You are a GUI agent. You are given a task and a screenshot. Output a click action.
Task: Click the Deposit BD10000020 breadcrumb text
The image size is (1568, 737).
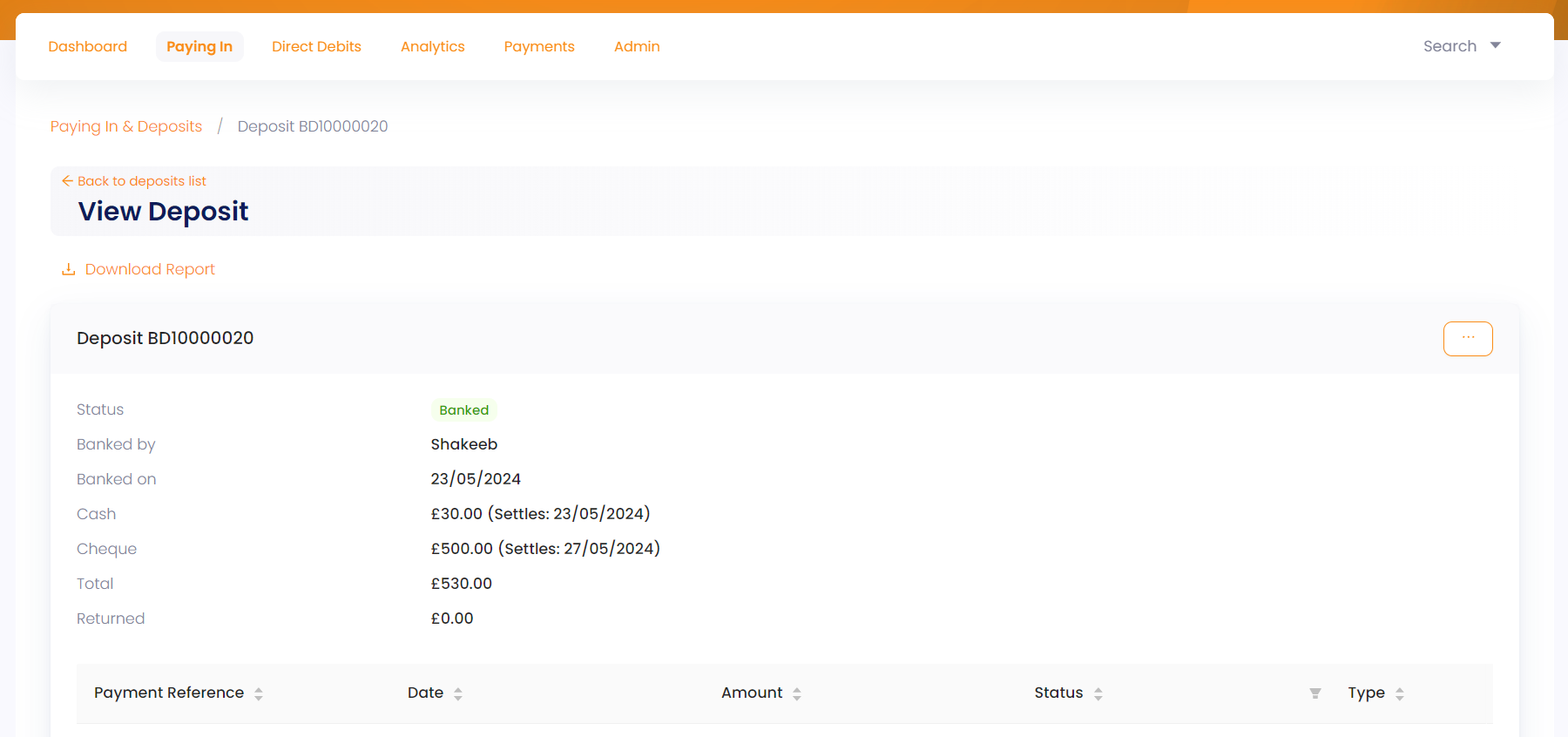[313, 126]
